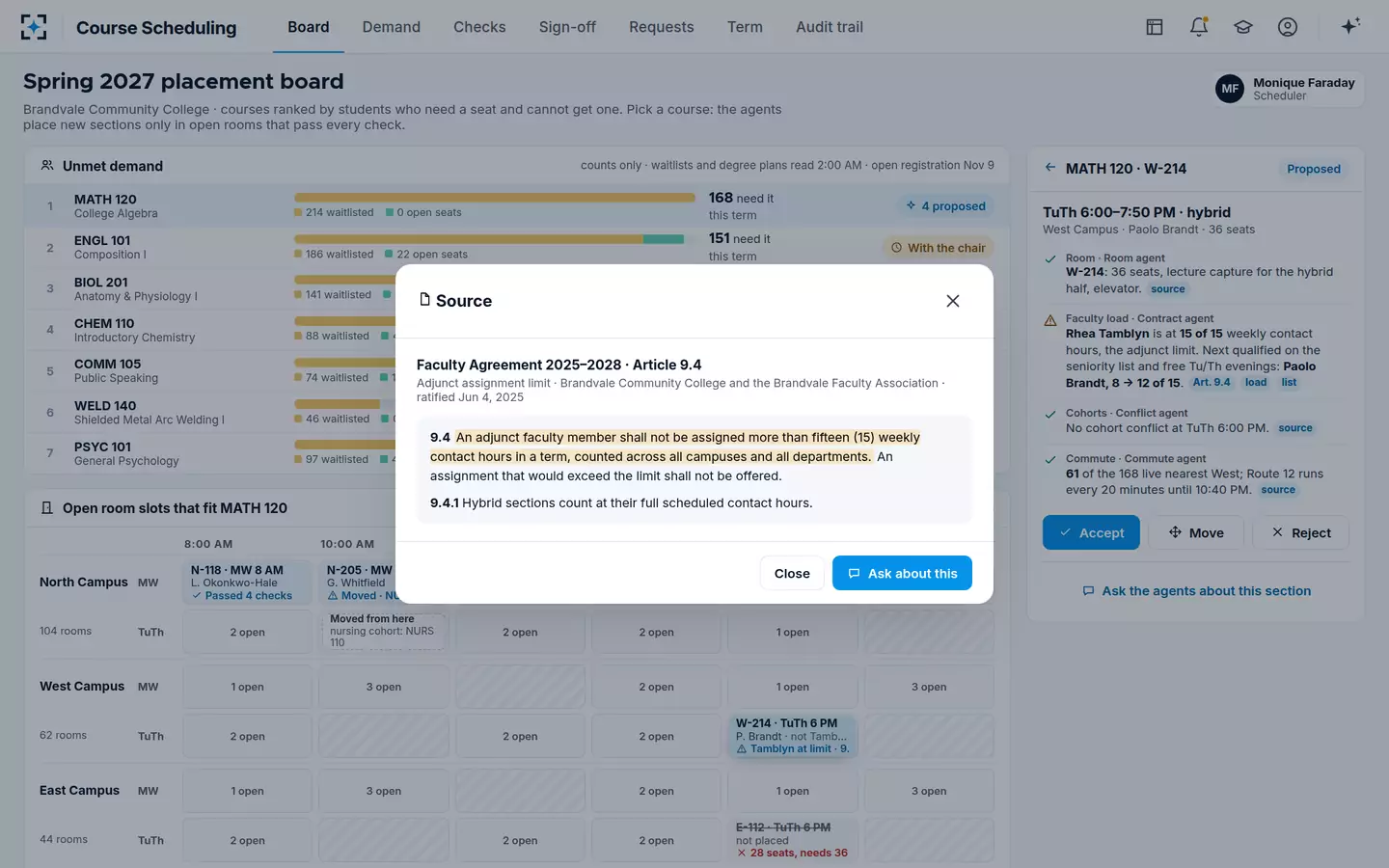1389x868 pixels.
Task: Click the E-112 TuTh 6 PM not placed card
Action: click(x=793, y=840)
